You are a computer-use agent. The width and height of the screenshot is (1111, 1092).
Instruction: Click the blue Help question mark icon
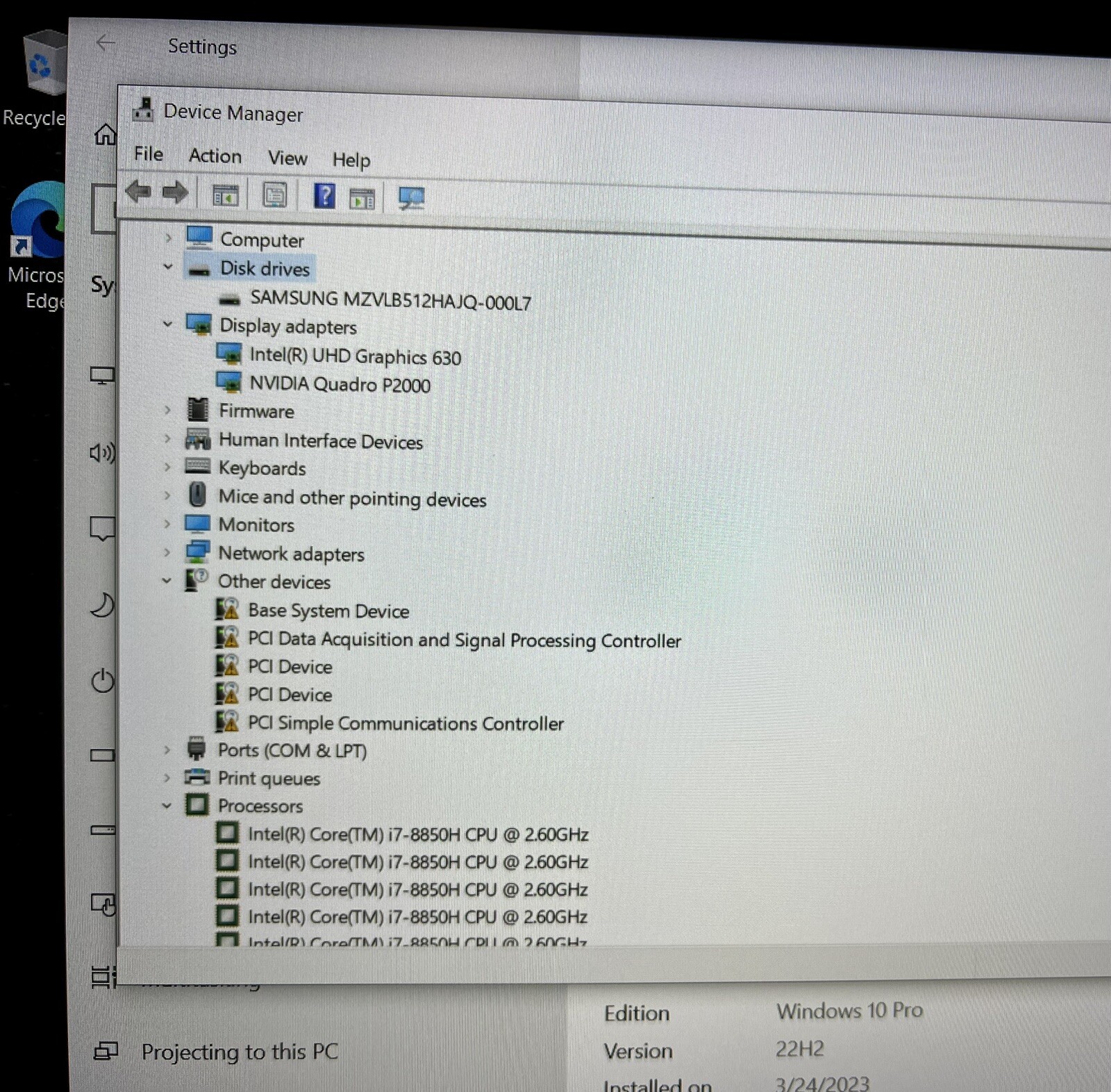point(324,197)
